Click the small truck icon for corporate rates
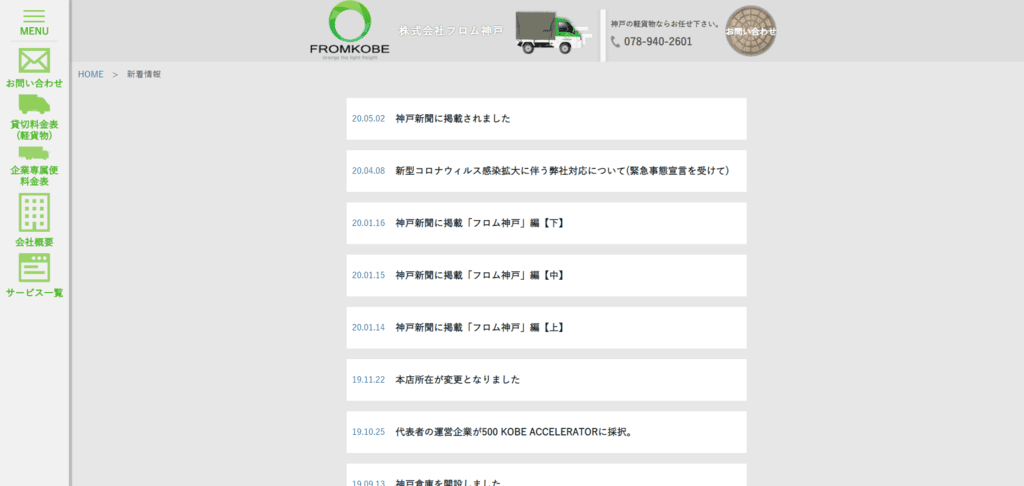 click(34, 153)
